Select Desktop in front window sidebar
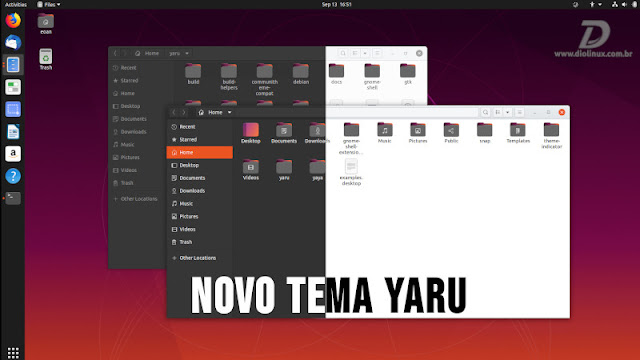This screenshot has height=360, width=640. tap(200, 165)
